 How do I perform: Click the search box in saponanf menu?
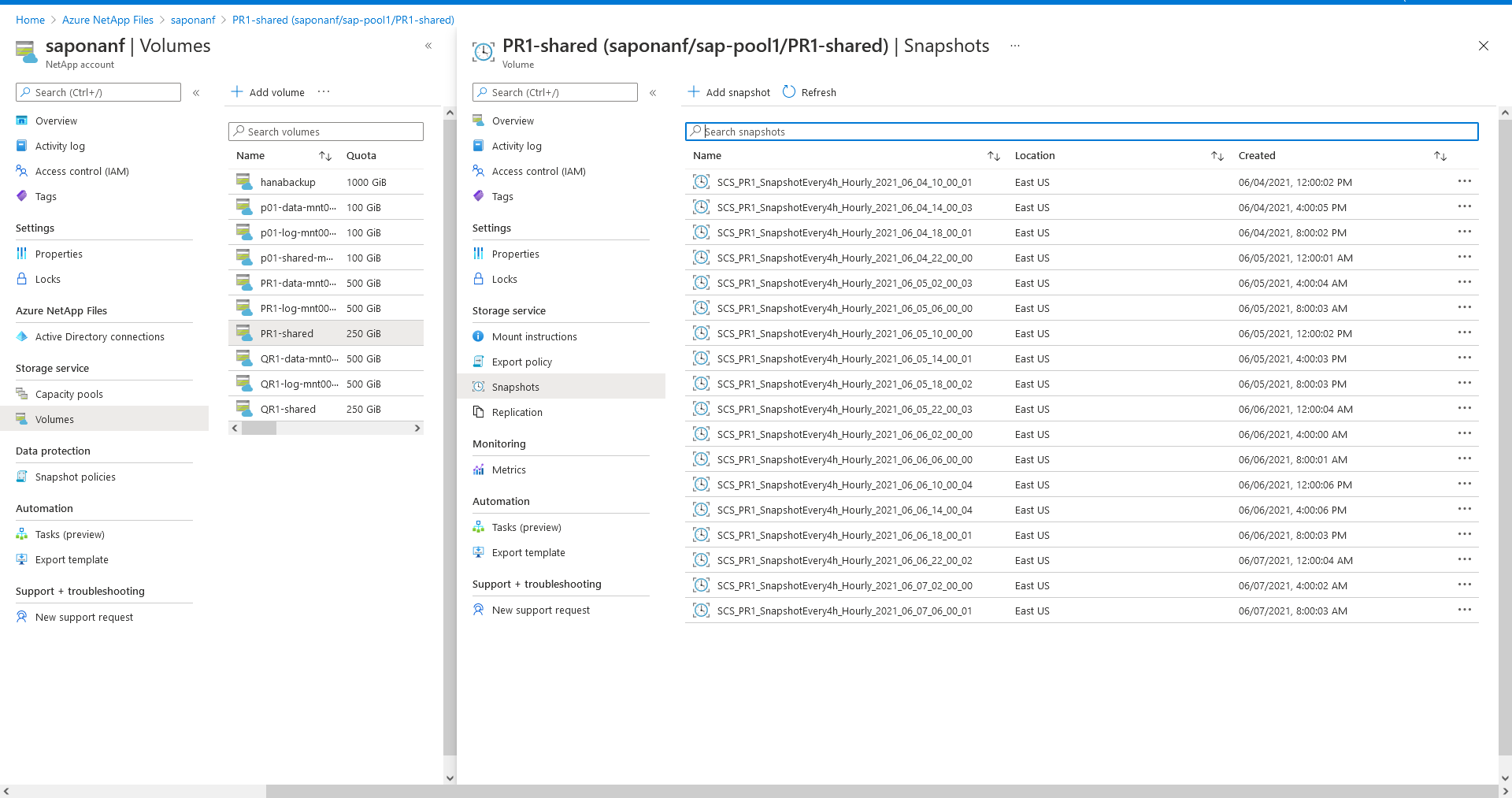pos(98,92)
